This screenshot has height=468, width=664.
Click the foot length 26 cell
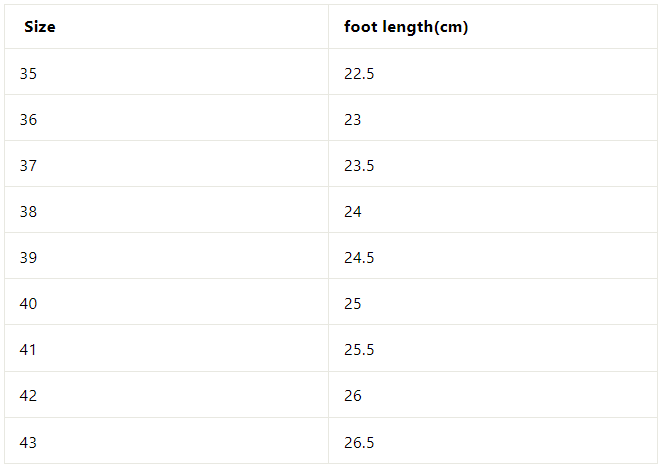click(352, 395)
